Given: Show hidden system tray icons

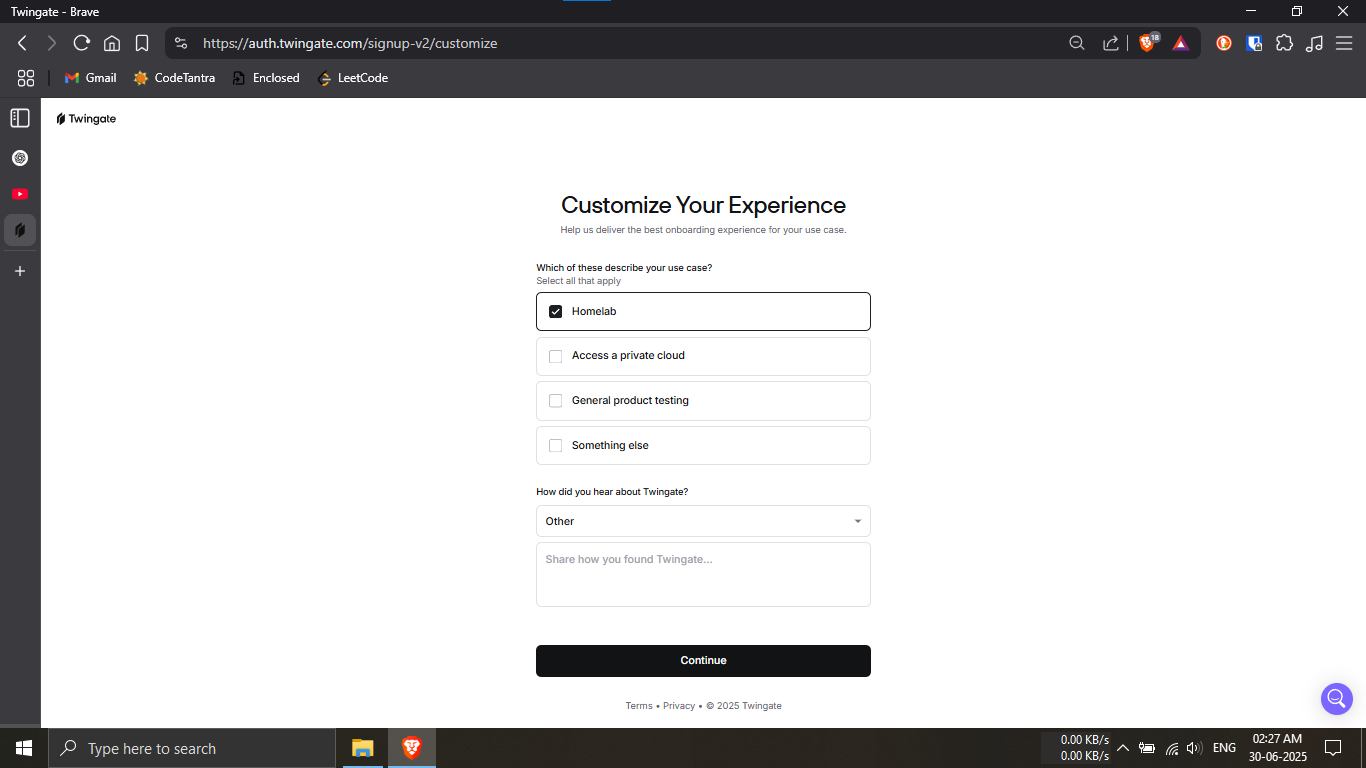Looking at the screenshot, I should click(1122, 748).
